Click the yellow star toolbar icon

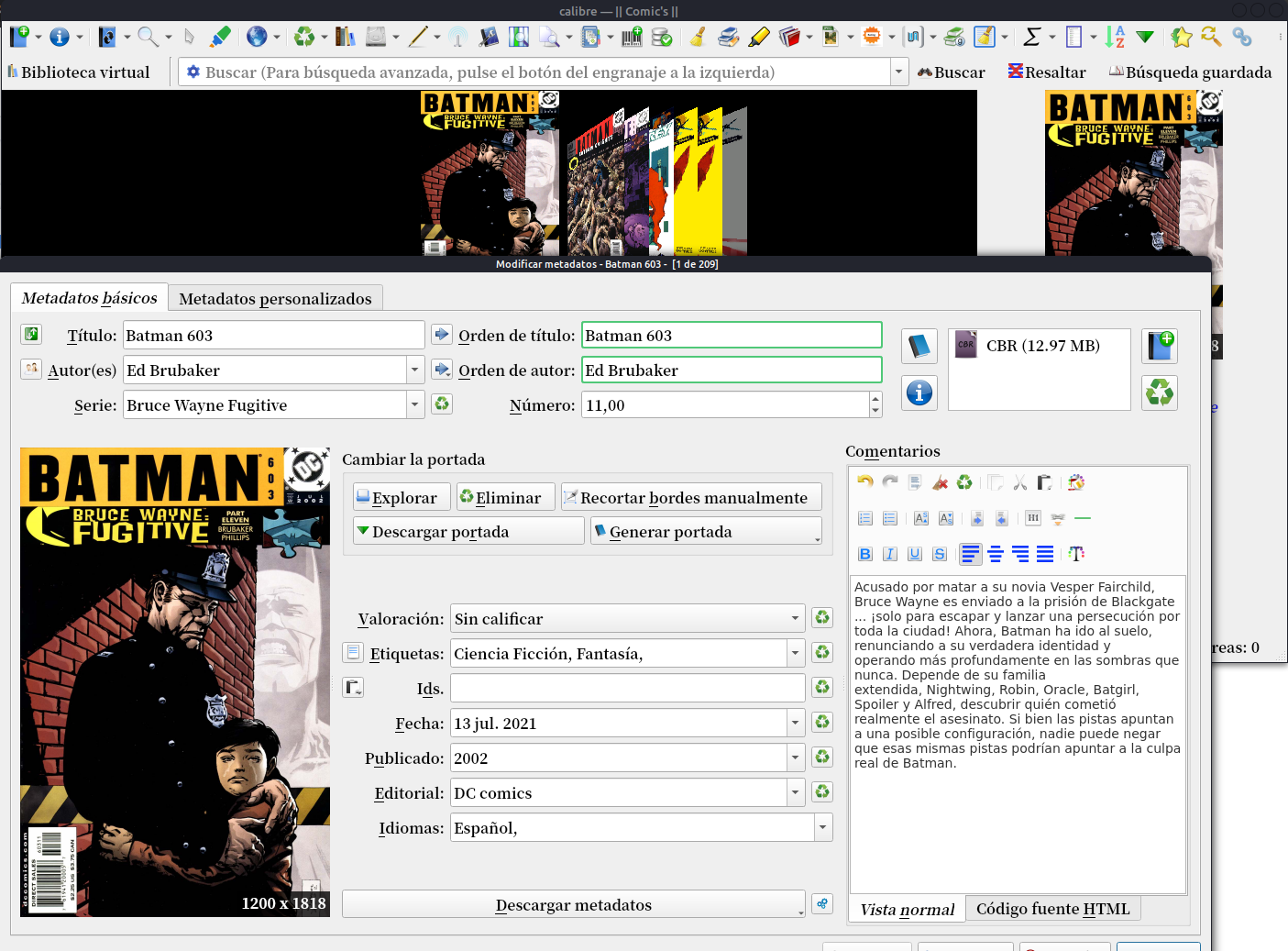(1181, 37)
